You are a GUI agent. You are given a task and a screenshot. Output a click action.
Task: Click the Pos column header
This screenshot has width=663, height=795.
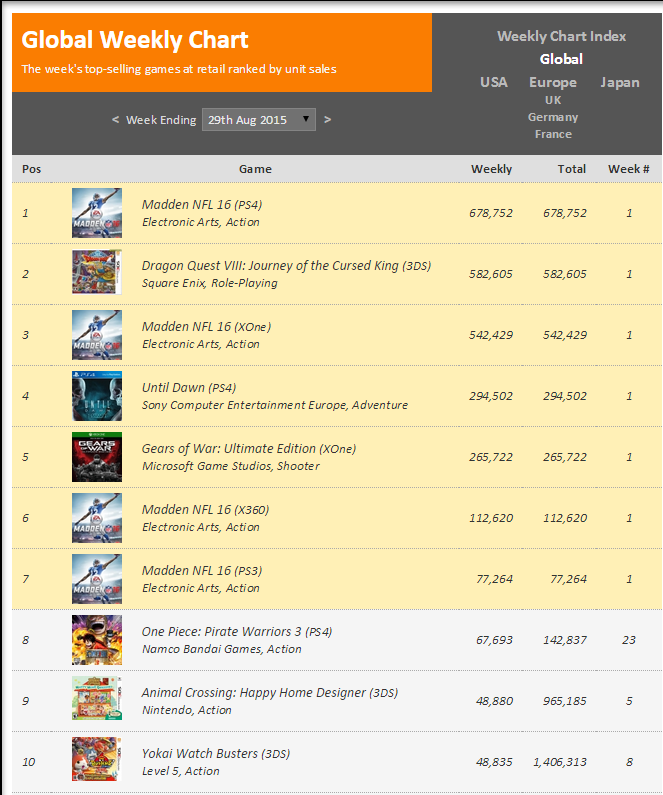[x=31, y=169]
